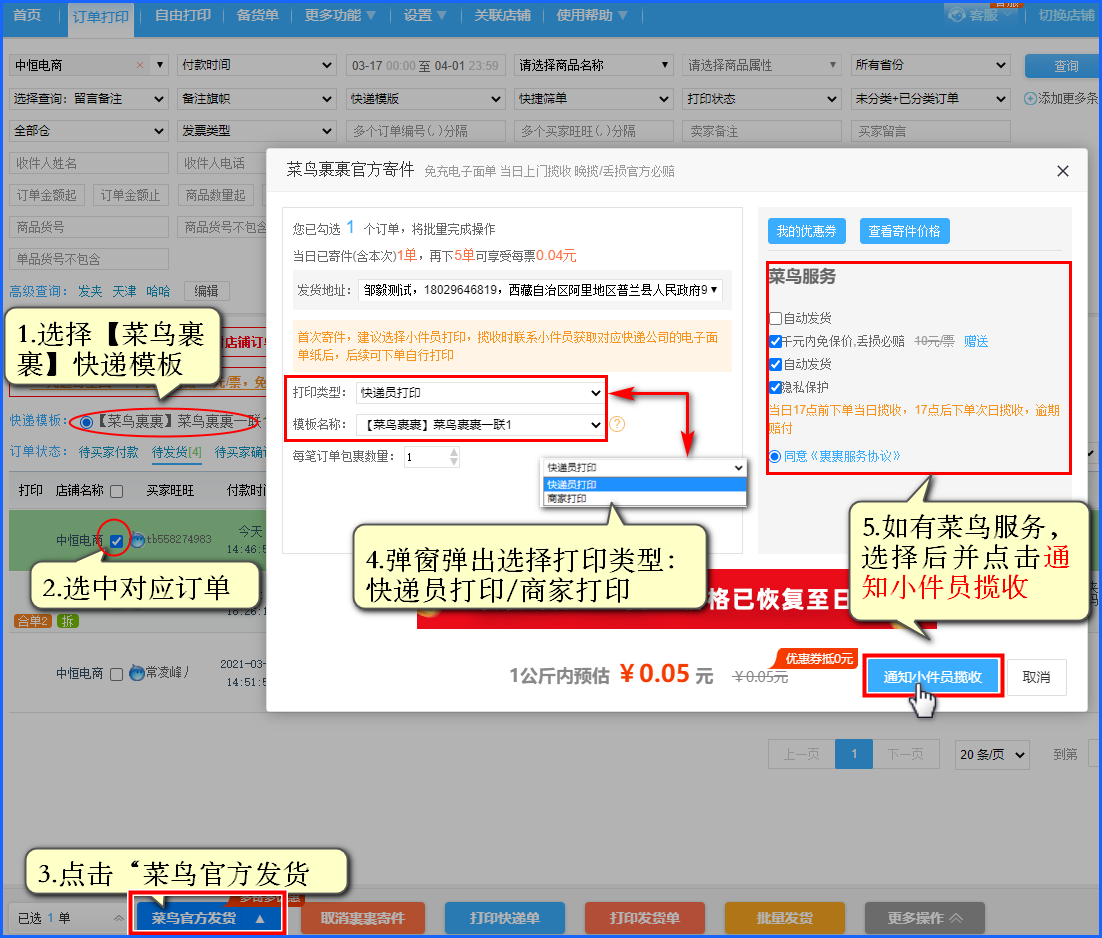
Task: Click the 菜鸟官方发货 button
Action: [x=207, y=918]
